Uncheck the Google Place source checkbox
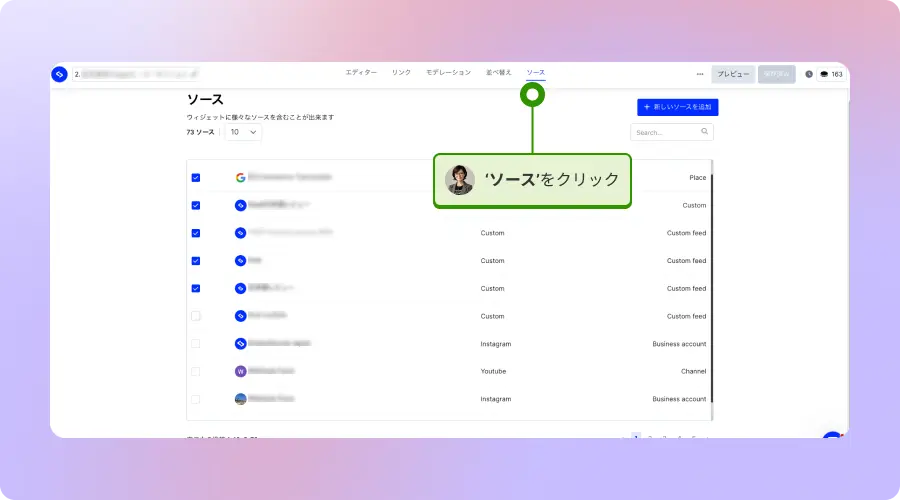This screenshot has width=900, height=500. point(196,178)
